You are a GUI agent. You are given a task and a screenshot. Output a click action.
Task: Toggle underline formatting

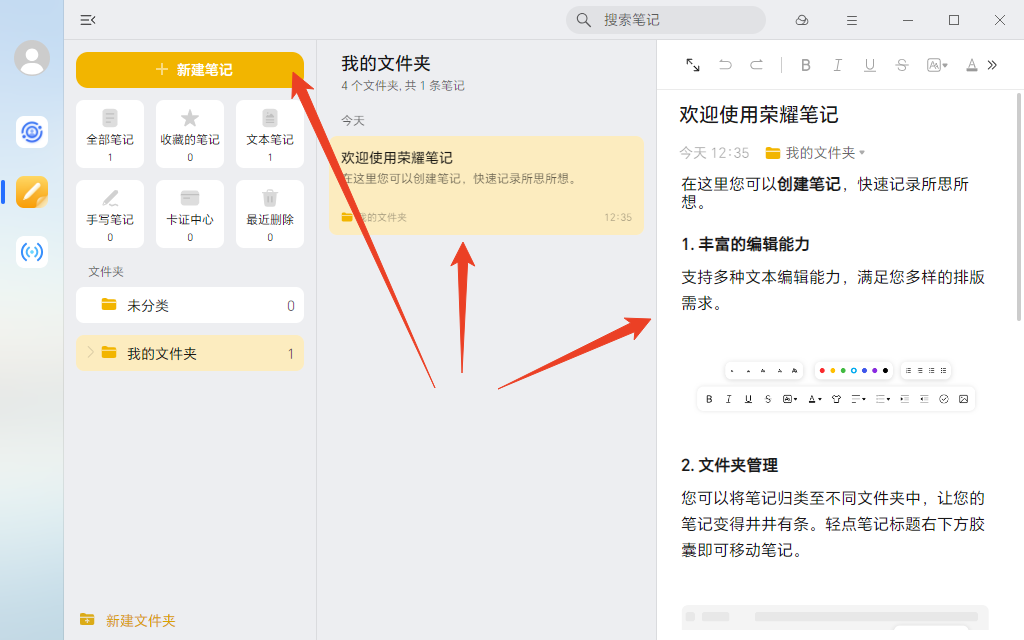[869, 65]
